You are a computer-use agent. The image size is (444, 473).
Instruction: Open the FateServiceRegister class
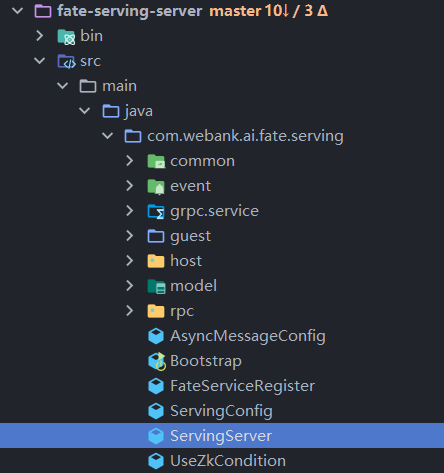(x=242, y=386)
